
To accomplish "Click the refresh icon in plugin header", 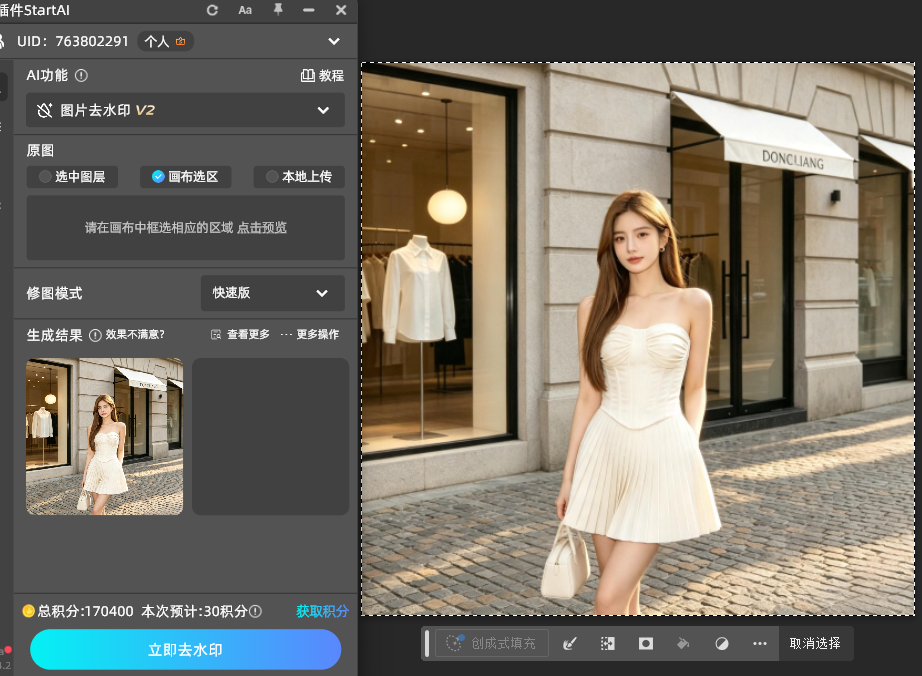I will [212, 10].
